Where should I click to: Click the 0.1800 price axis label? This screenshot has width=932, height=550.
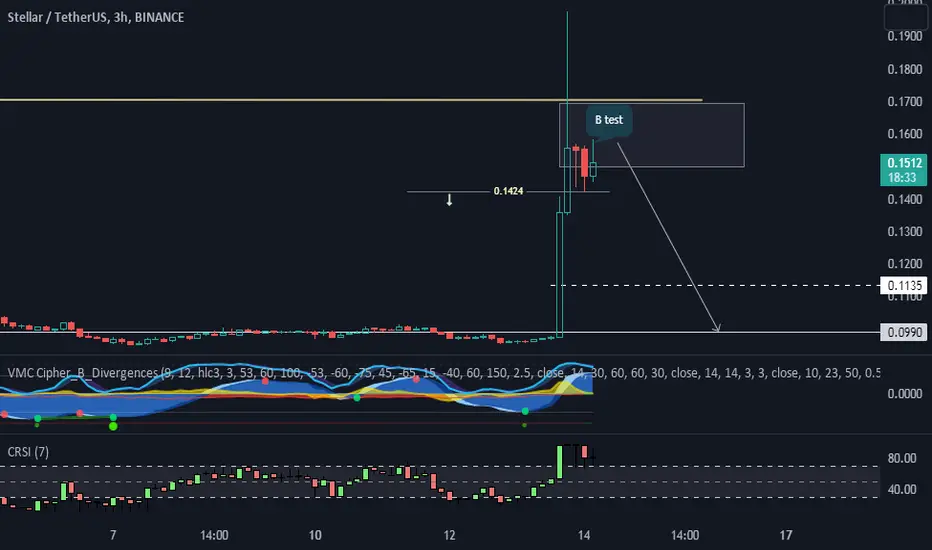coord(905,70)
